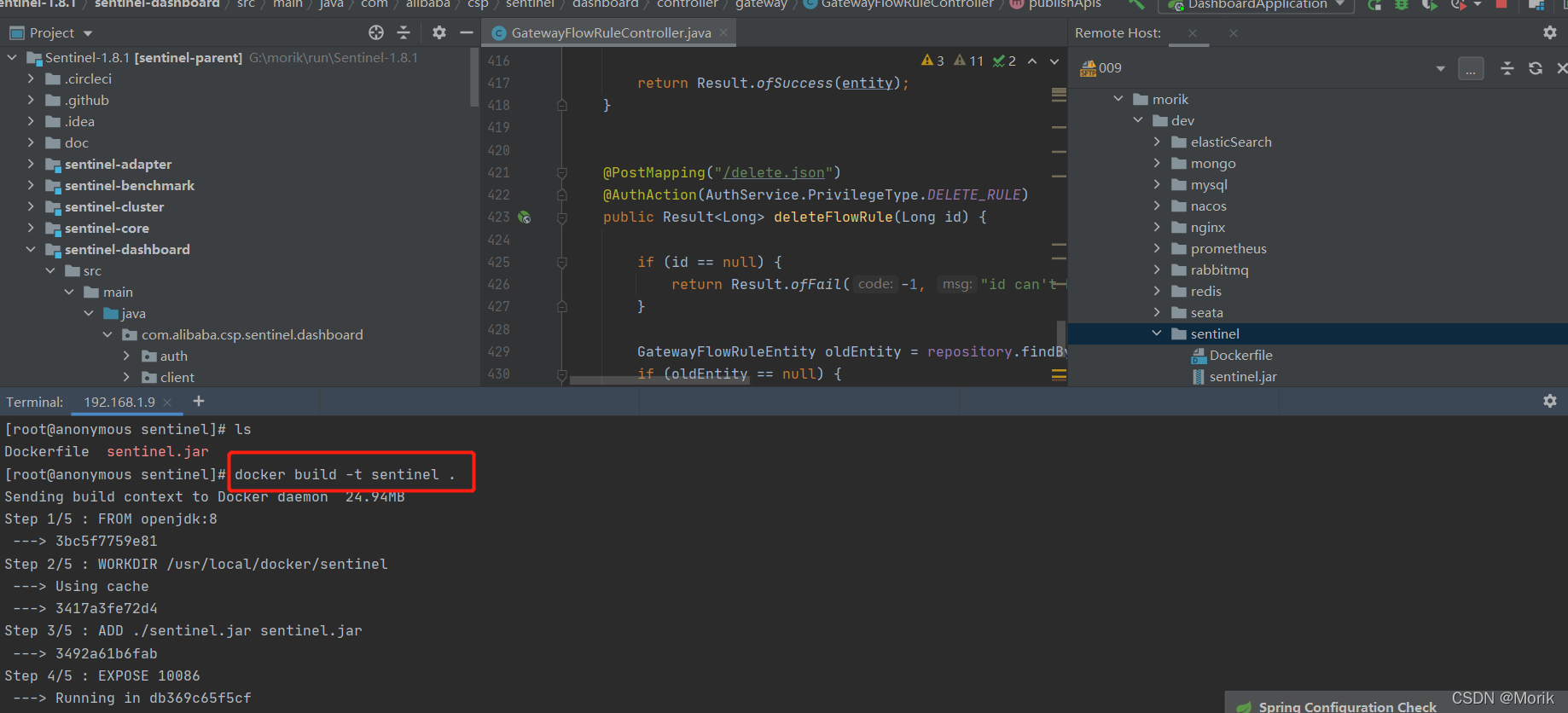Click the fold toggle on line 423
Screen dimensions: 1568x713
(562, 217)
